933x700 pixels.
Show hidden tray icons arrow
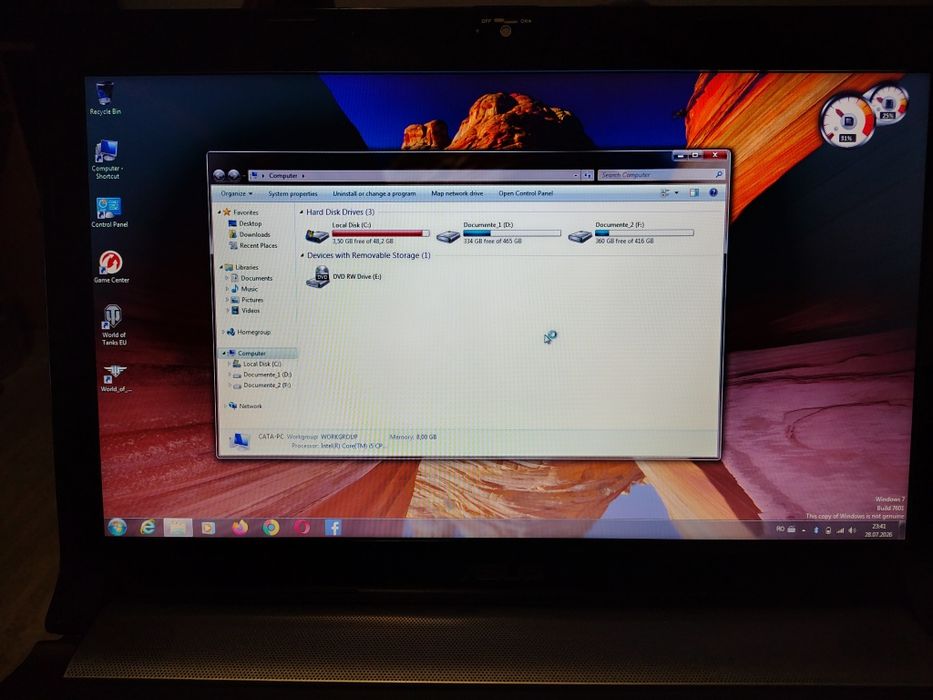(x=804, y=530)
